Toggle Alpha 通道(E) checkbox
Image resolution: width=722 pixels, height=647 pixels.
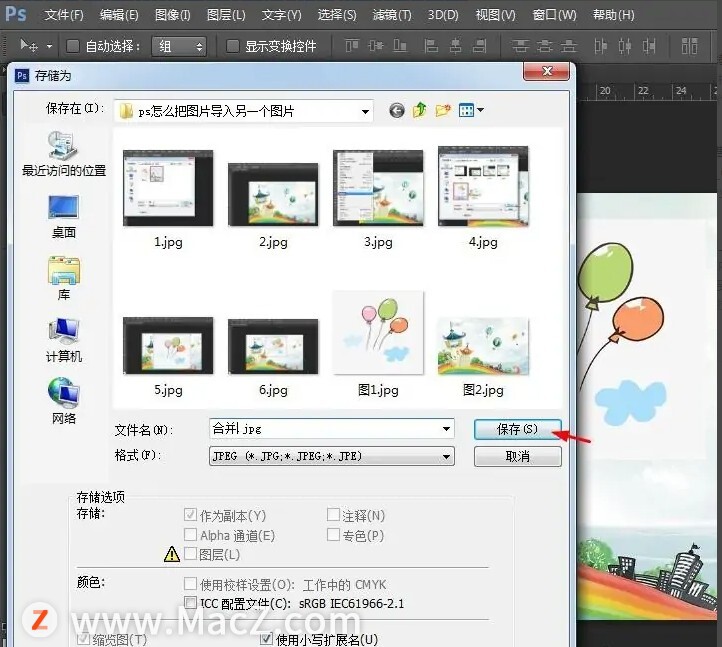(x=190, y=534)
